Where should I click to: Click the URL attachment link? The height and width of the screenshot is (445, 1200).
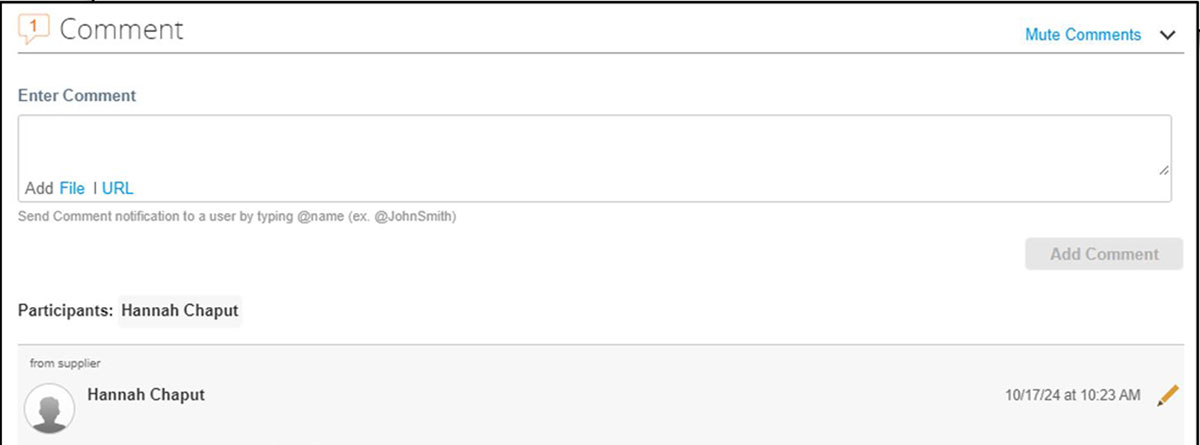tap(117, 188)
